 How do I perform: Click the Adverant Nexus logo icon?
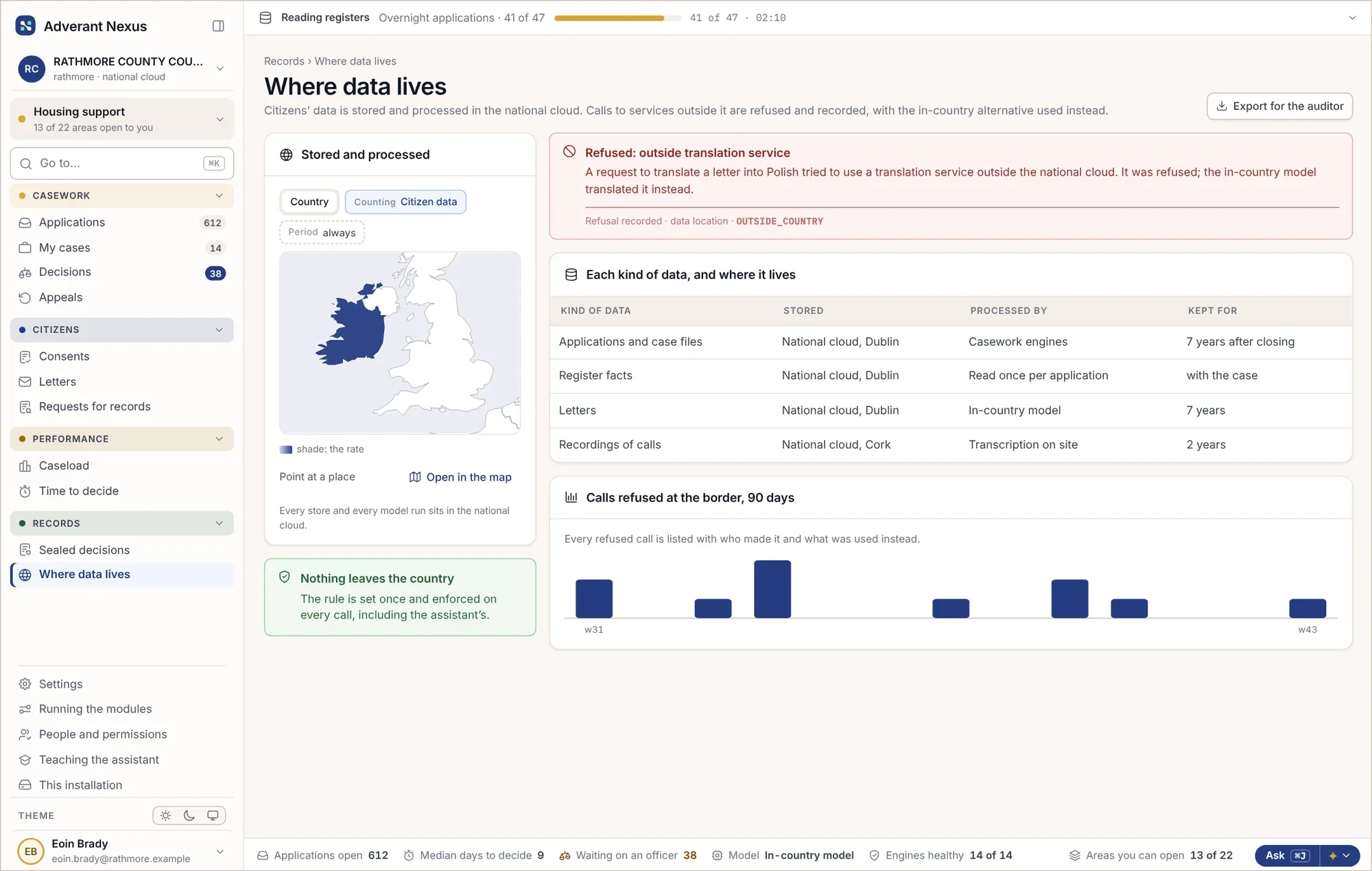pyautogui.click(x=25, y=26)
